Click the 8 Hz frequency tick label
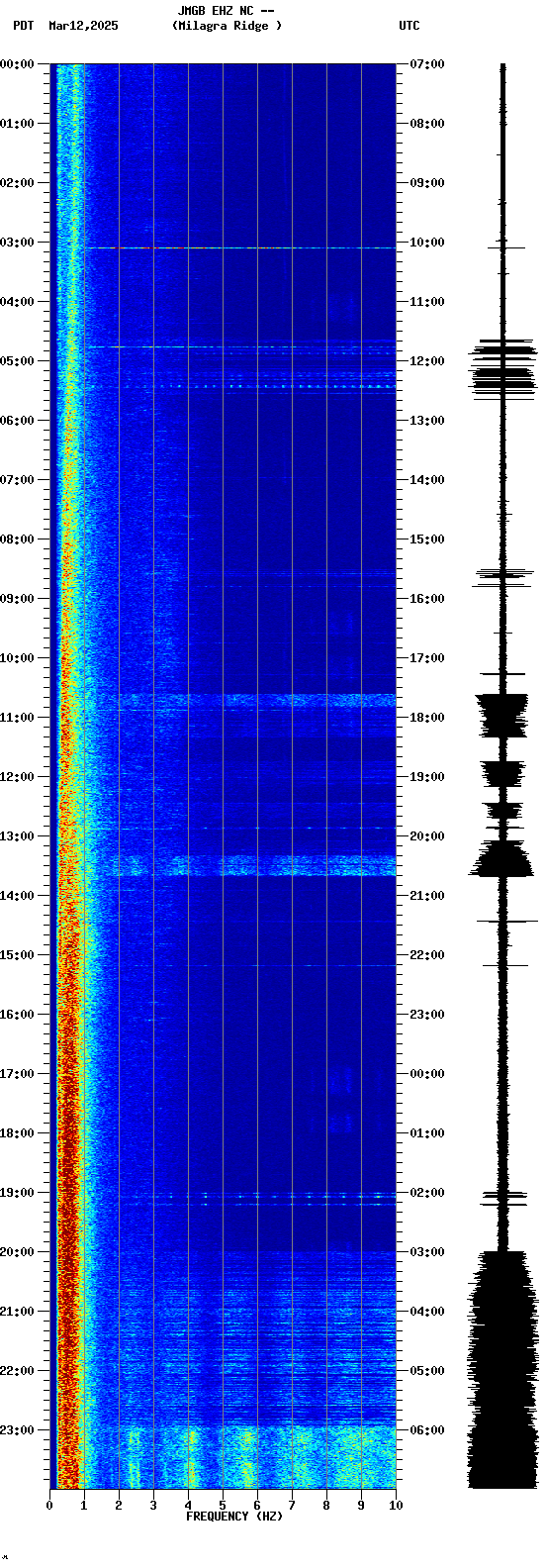 [326, 1506]
